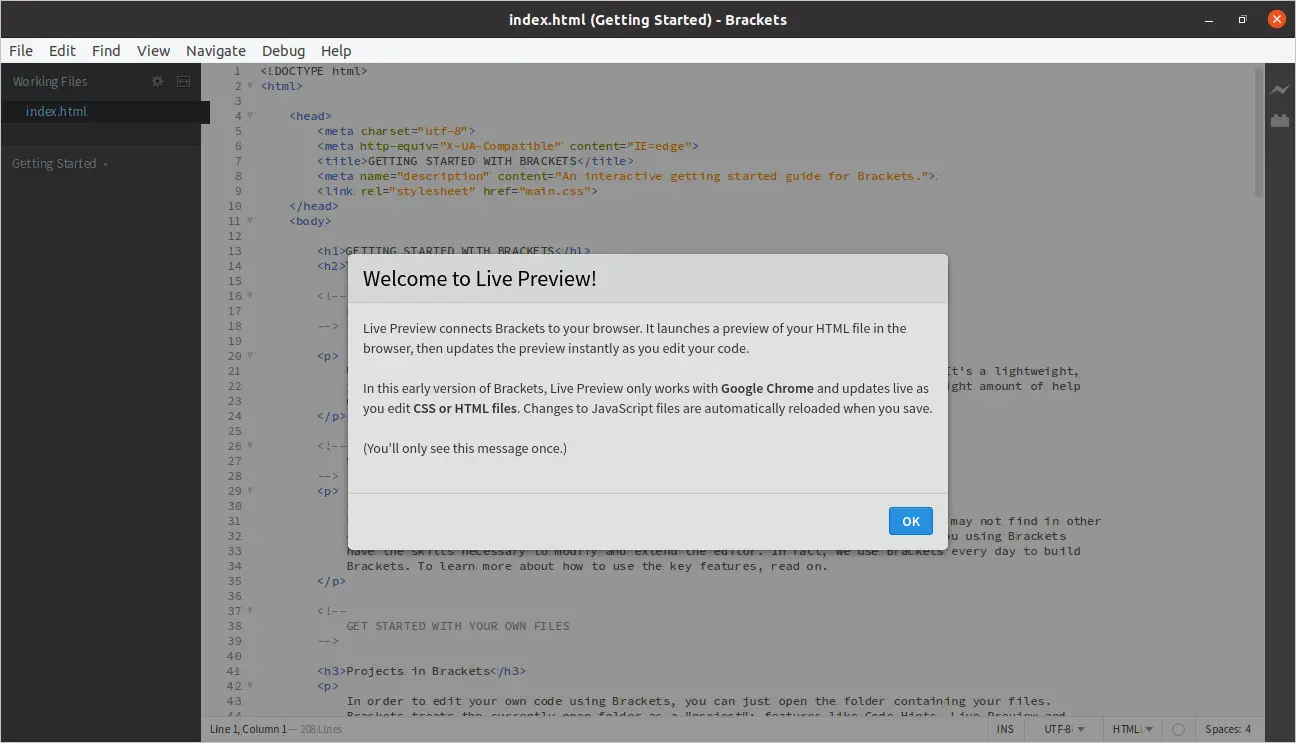Open Working Files gear settings
The width and height of the screenshot is (1296, 743).
(157, 82)
